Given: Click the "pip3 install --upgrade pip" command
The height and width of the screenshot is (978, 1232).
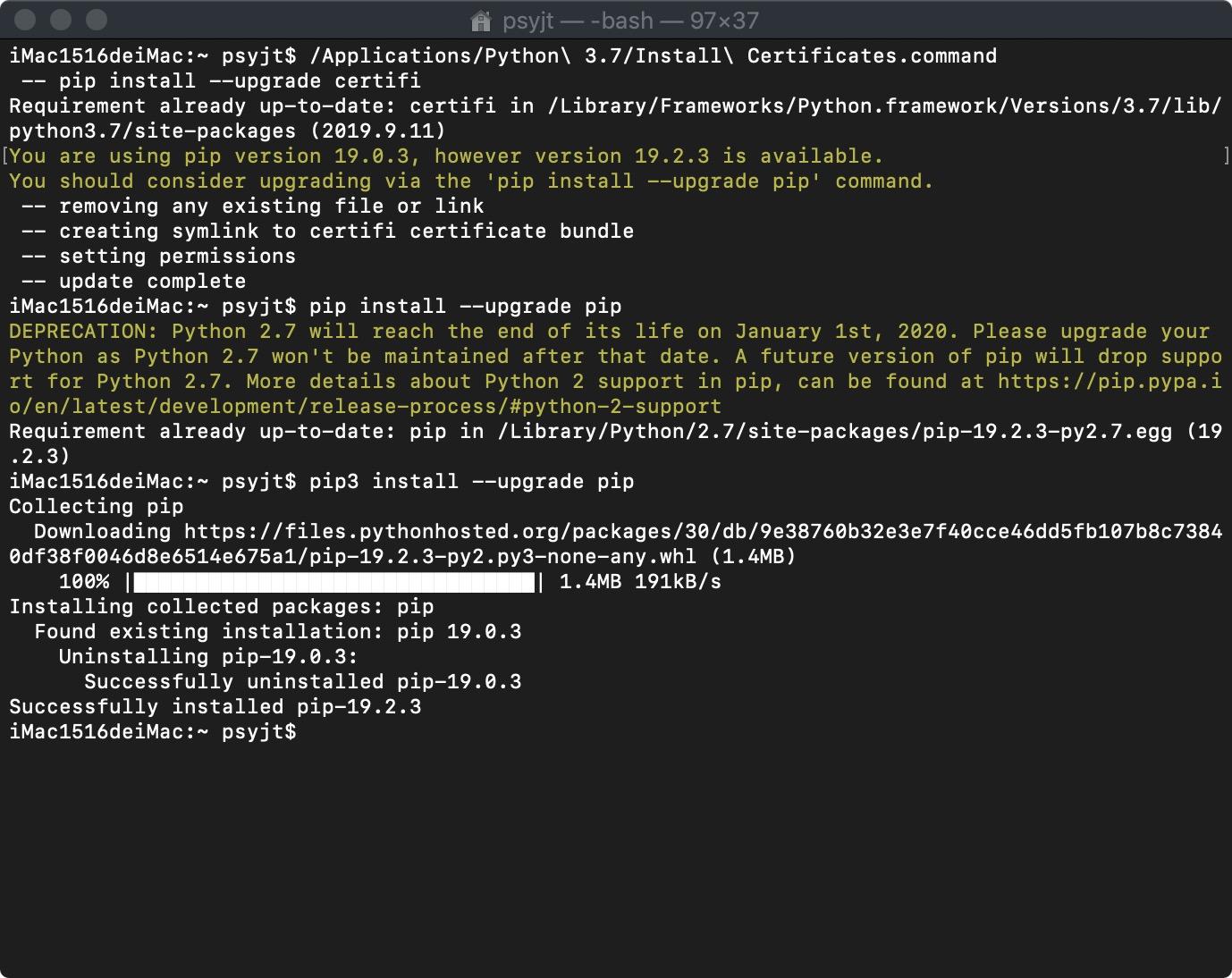Looking at the screenshot, I should click(471, 482).
